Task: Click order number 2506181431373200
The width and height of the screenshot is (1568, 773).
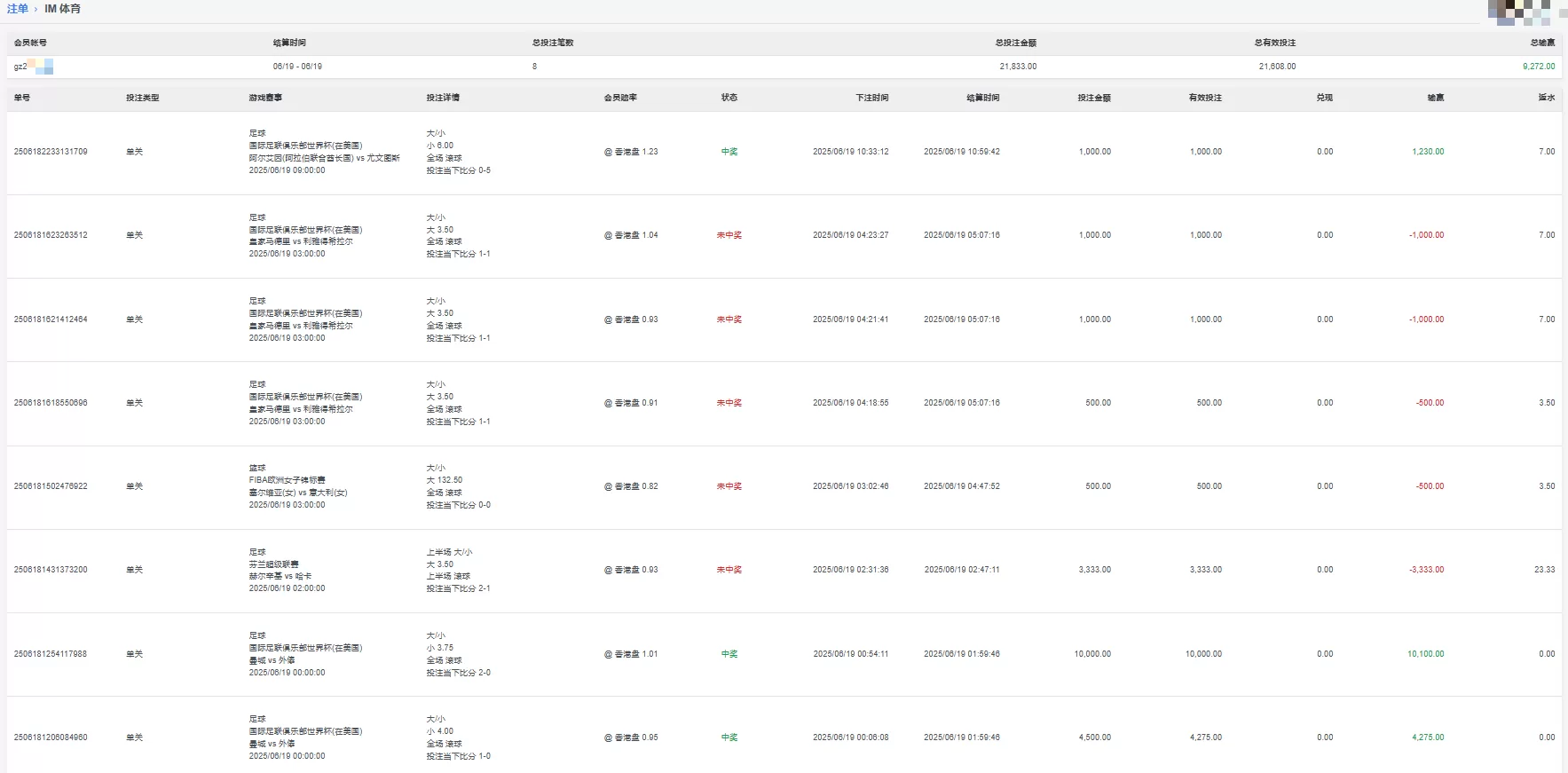Action: point(51,570)
